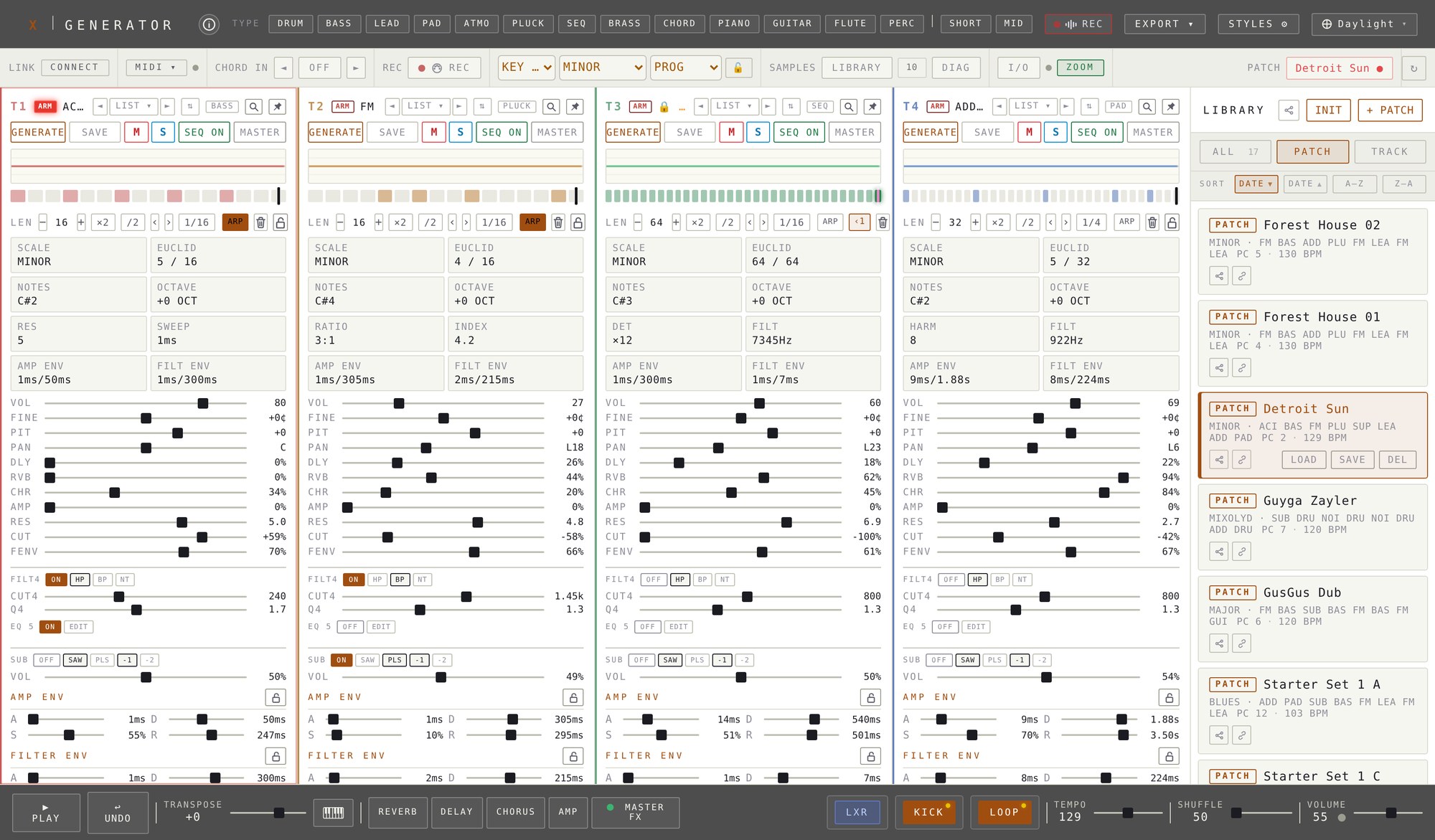
Task: Select the ALL library tab
Action: click(x=1236, y=152)
